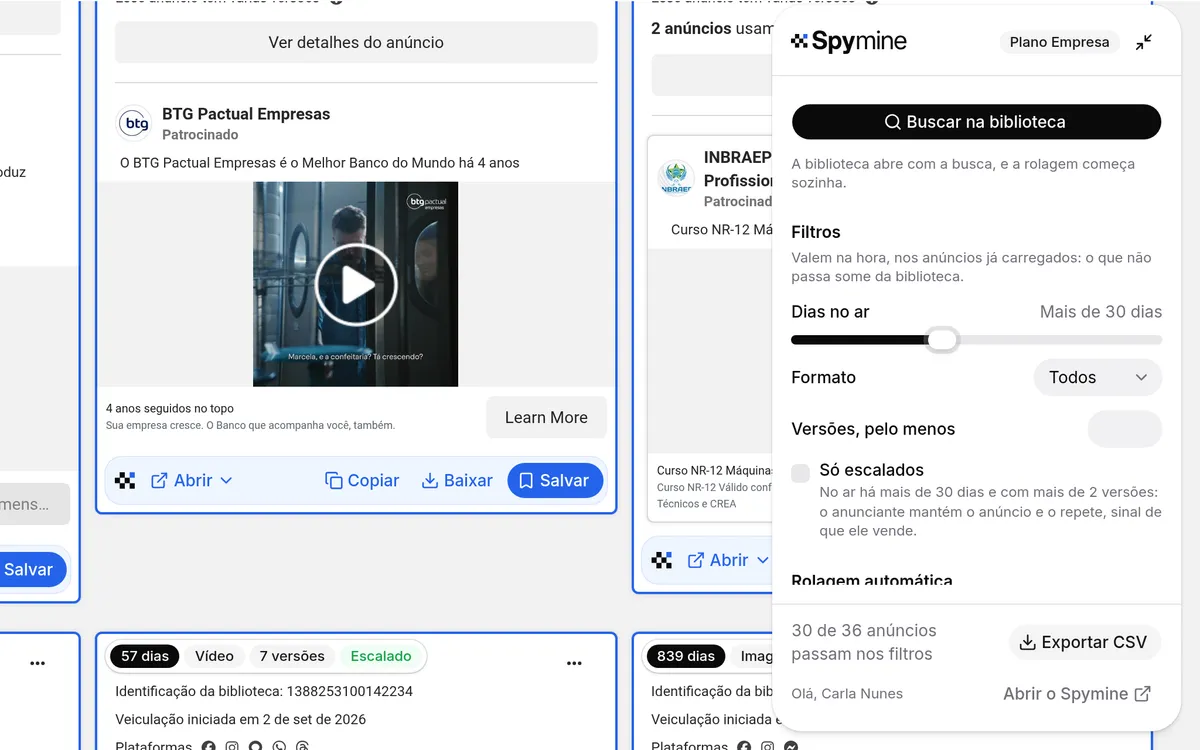Open the Abrir o Spymine link

pos(1077,694)
